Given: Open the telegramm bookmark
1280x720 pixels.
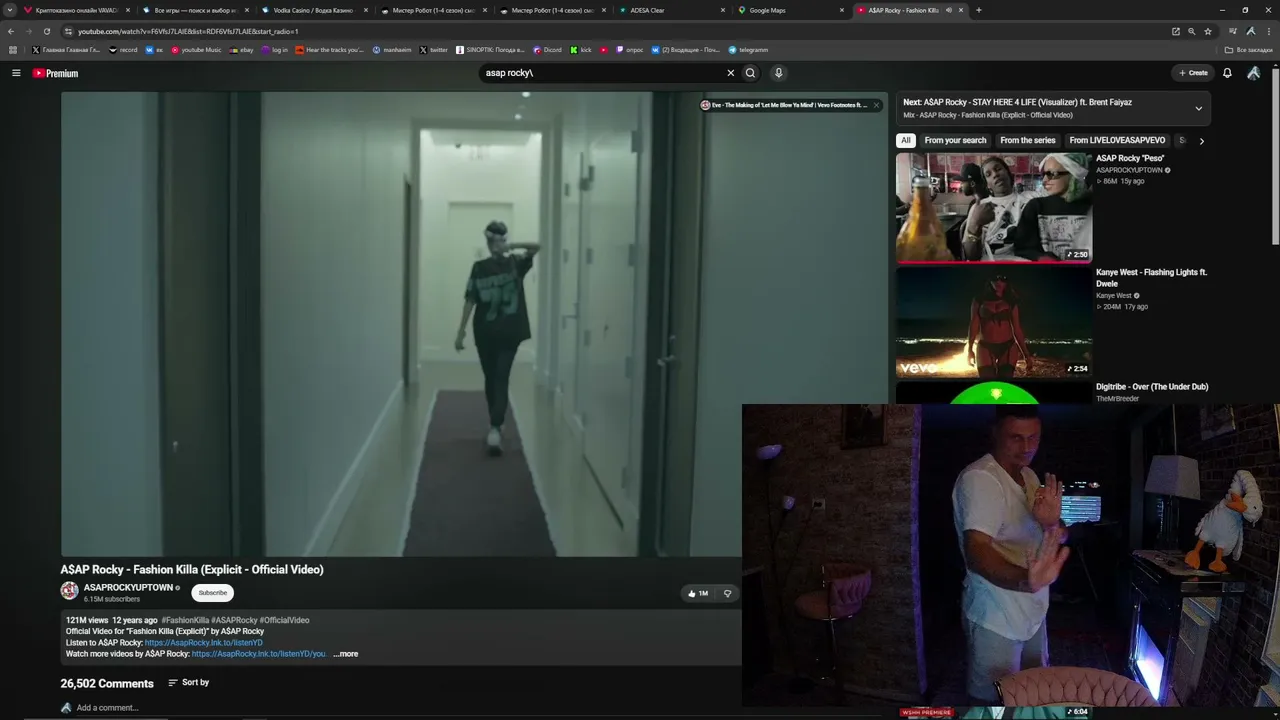Looking at the screenshot, I should coord(748,50).
